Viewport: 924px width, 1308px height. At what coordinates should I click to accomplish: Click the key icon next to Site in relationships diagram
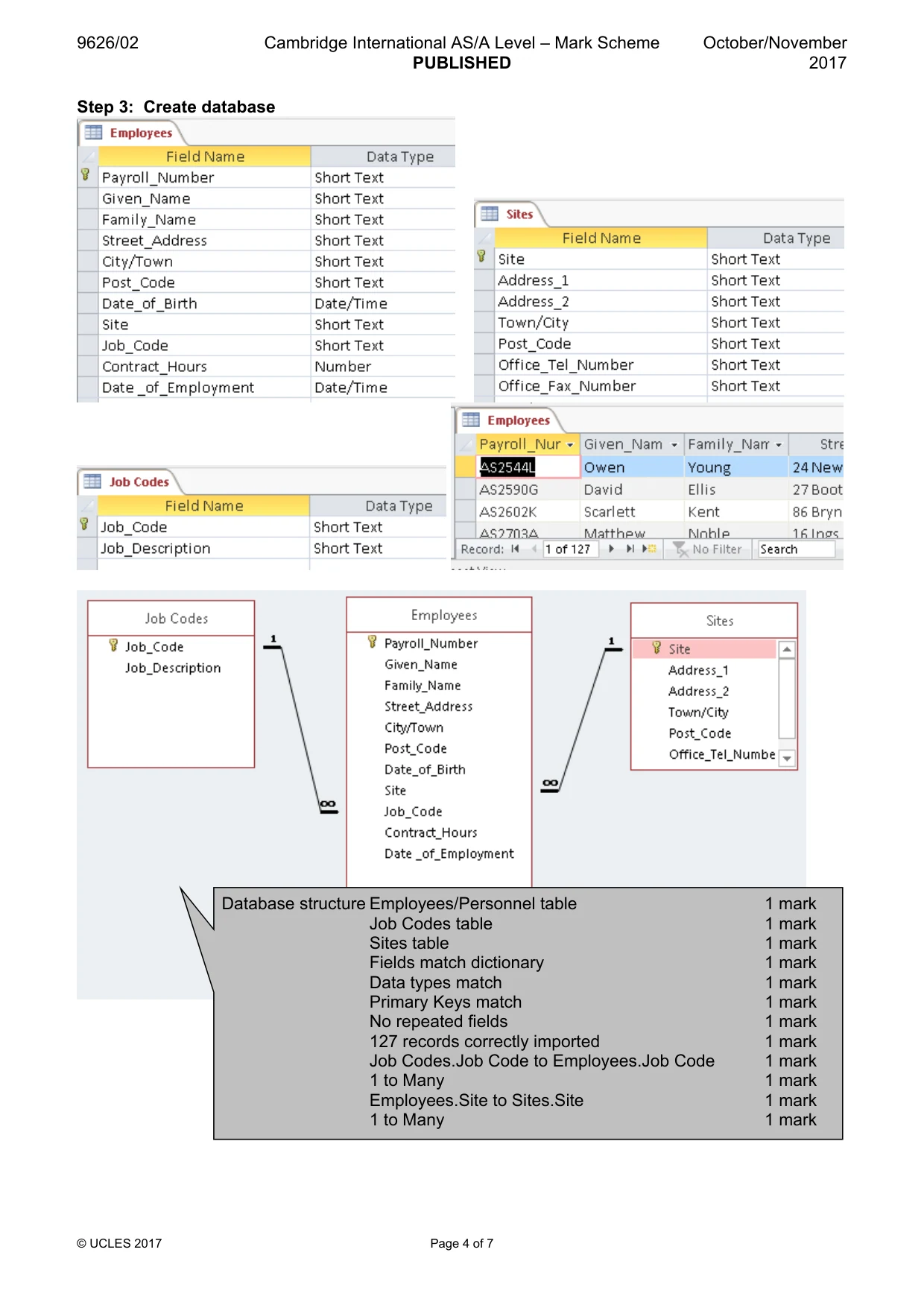(656, 648)
